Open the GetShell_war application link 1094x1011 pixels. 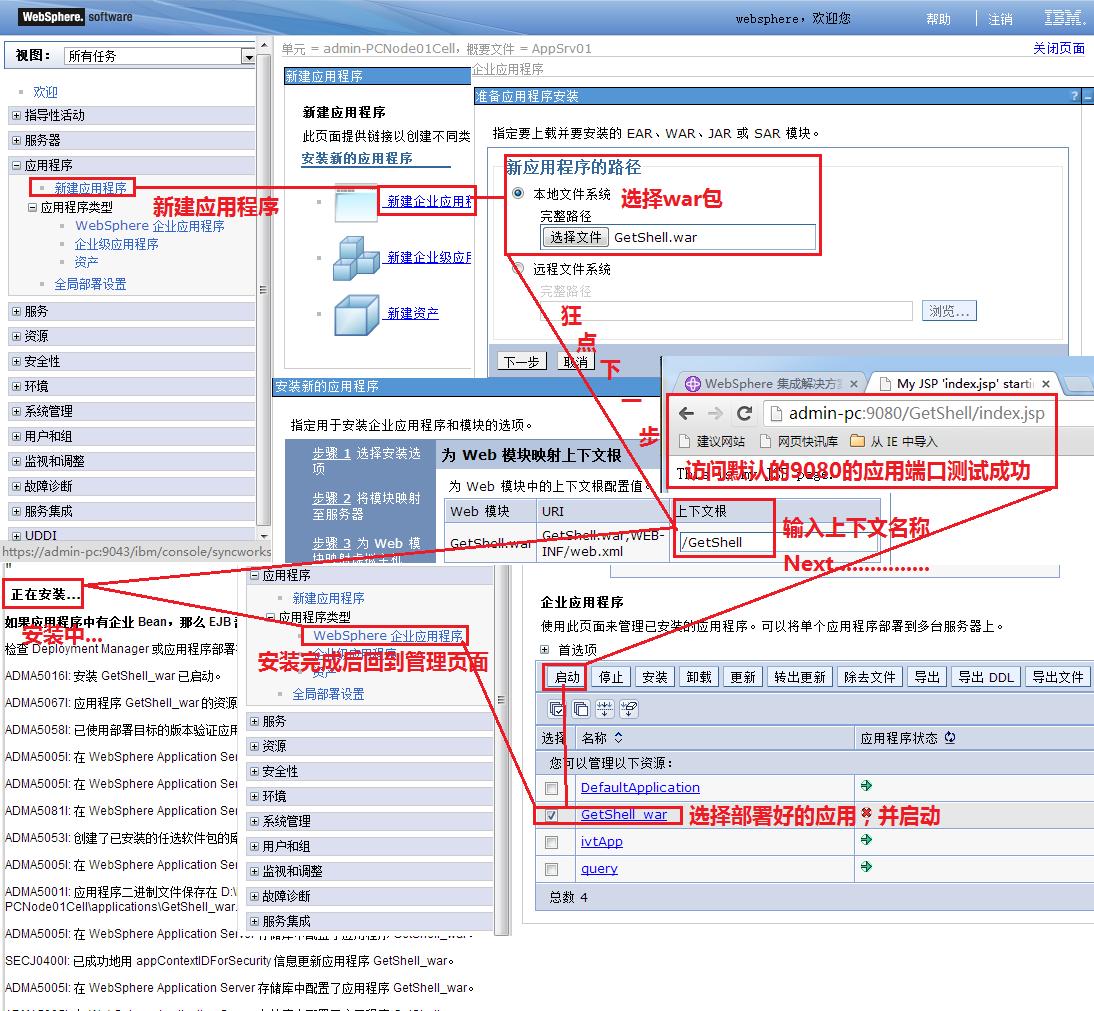click(624, 815)
